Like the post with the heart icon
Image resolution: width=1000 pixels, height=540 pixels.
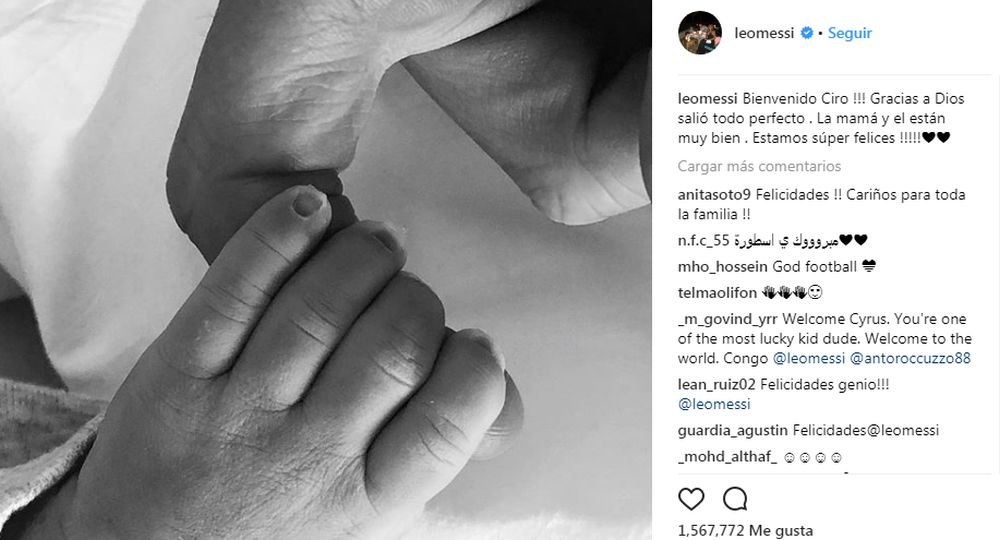691,499
